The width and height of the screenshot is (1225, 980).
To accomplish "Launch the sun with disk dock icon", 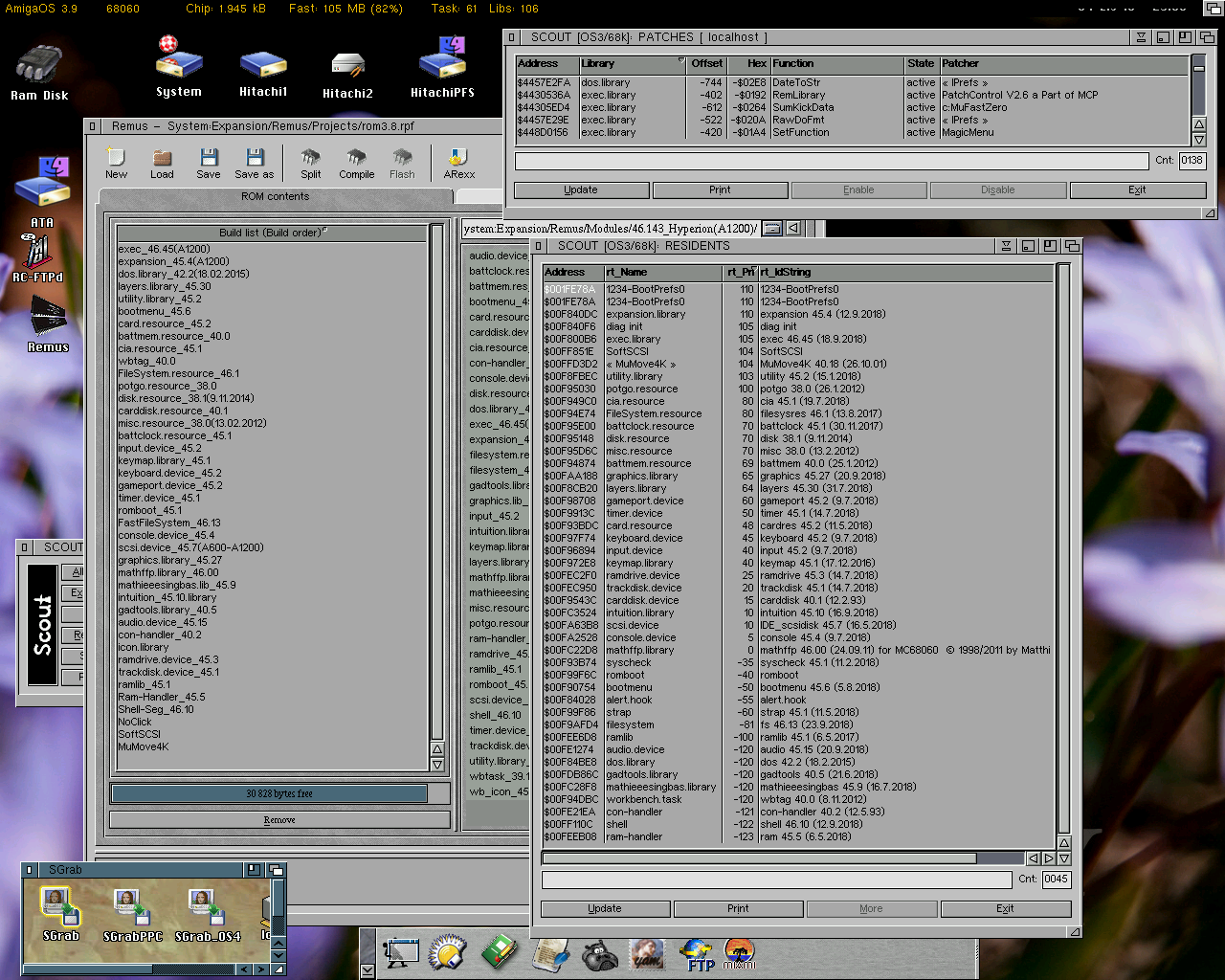I will pyautogui.click(x=447, y=953).
